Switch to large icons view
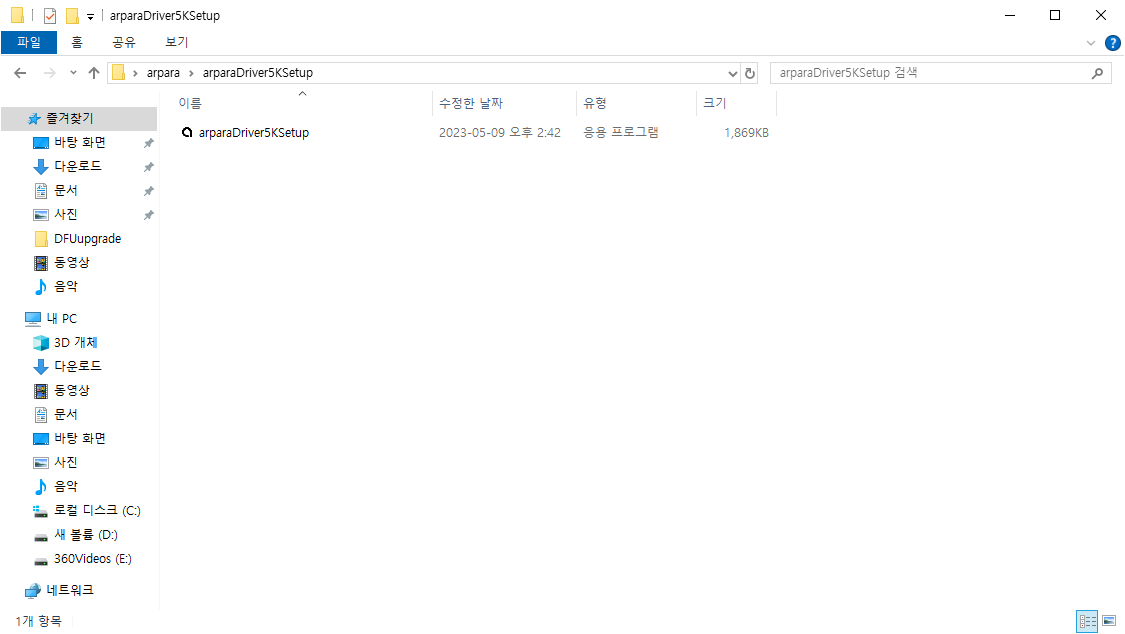This screenshot has height=634, width=1125. point(1110,621)
